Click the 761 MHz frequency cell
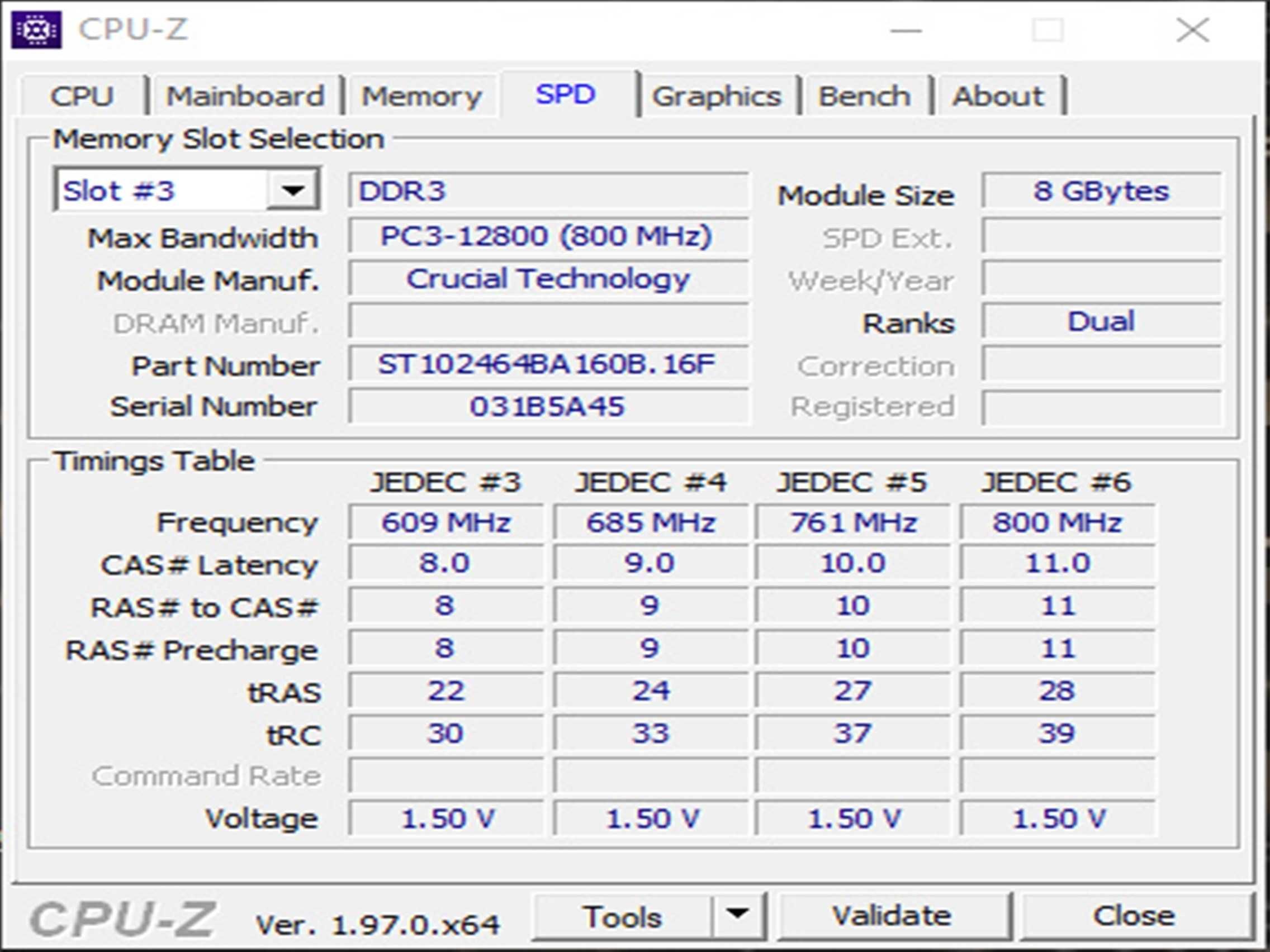1270x952 pixels. [x=852, y=522]
